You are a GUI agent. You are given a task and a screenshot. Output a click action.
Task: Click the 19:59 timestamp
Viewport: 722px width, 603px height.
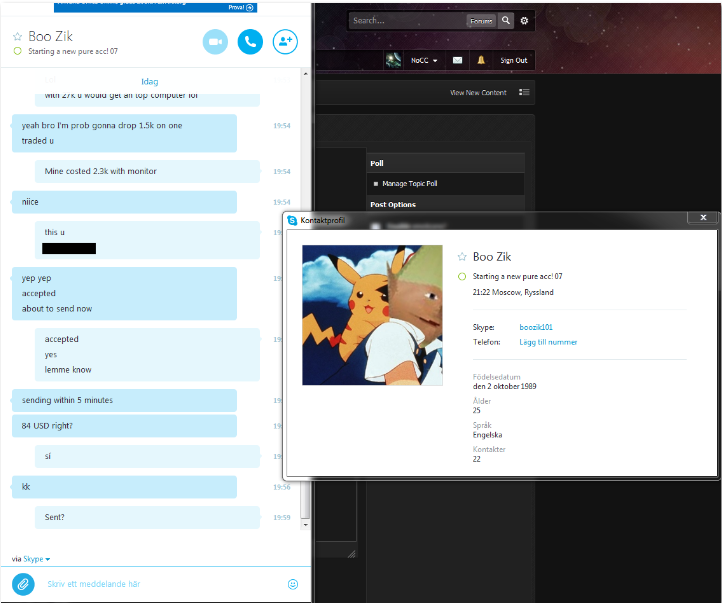(281, 517)
